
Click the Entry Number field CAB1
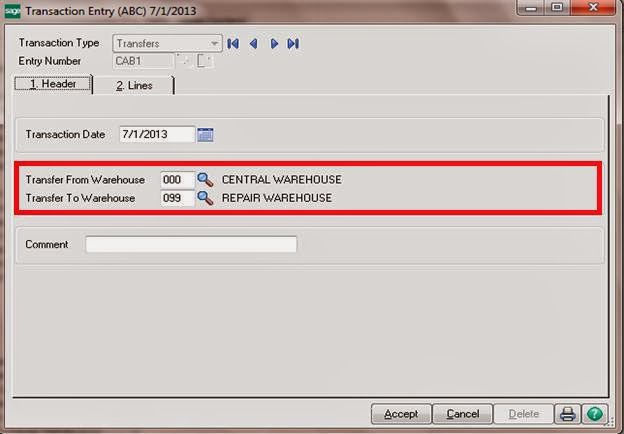[143, 61]
